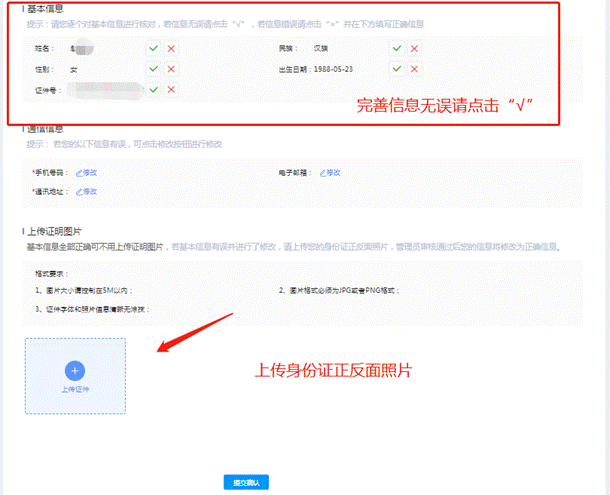Confirm 证件号 with the green checkmark
Image resolution: width=610 pixels, height=495 pixels.
[153, 90]
